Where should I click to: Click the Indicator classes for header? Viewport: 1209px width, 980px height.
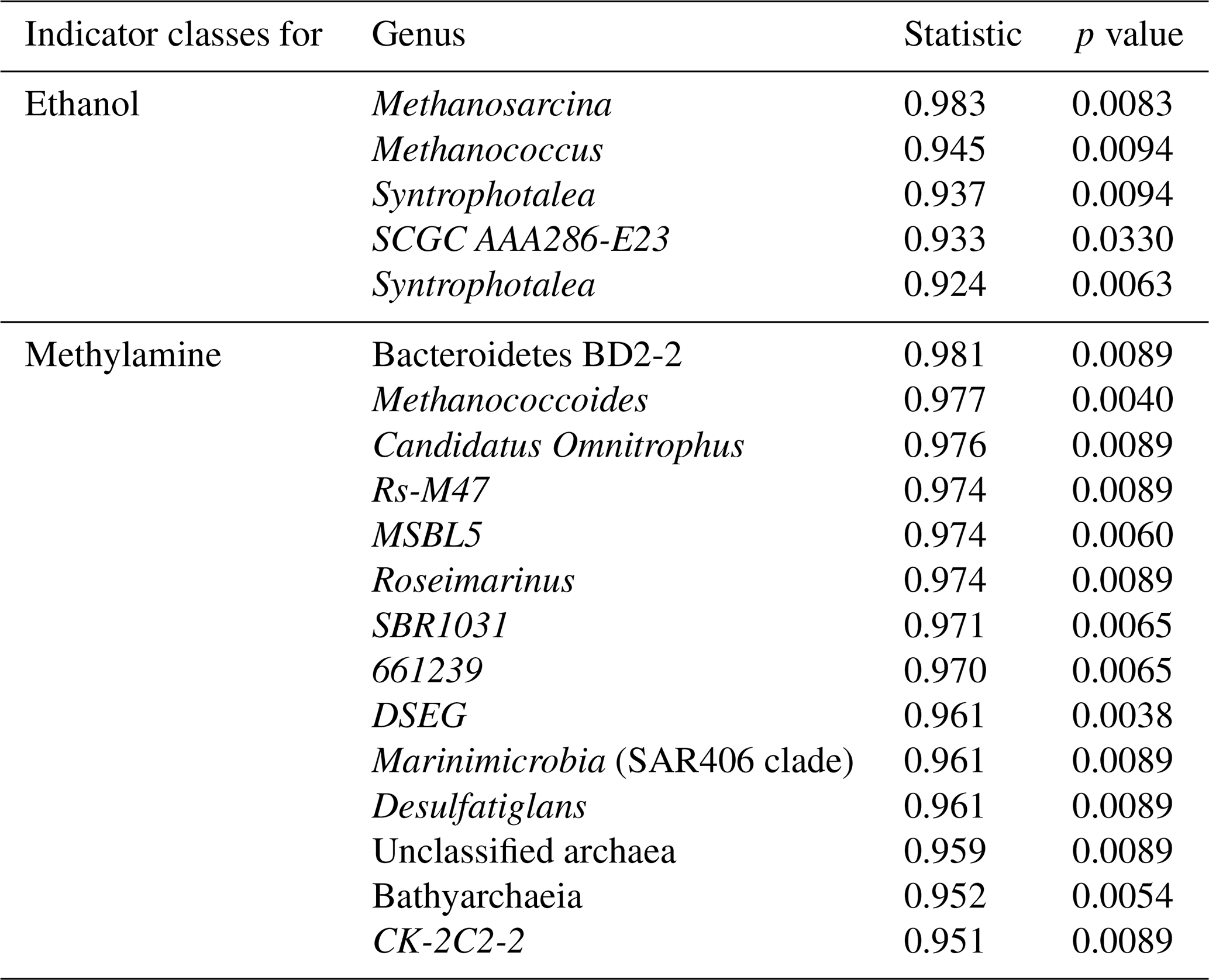(173, 35)
